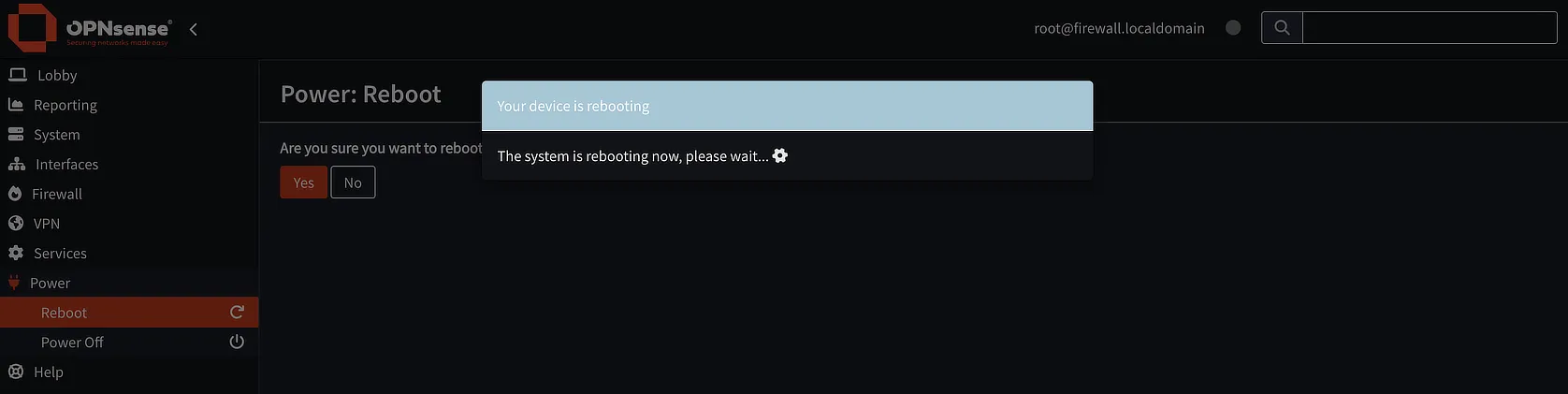
Task: Cancel reboot with the No button
Action: [x=353, y=182]
